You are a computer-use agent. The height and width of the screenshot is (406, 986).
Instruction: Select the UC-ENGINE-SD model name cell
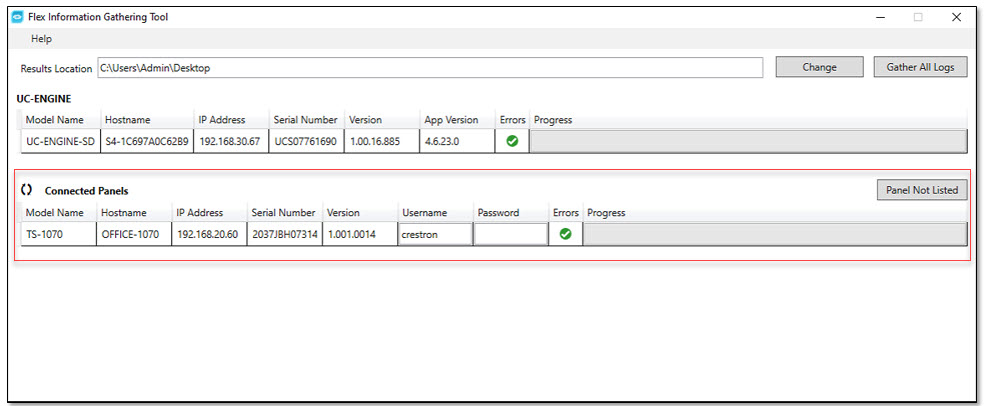[60, 141]
